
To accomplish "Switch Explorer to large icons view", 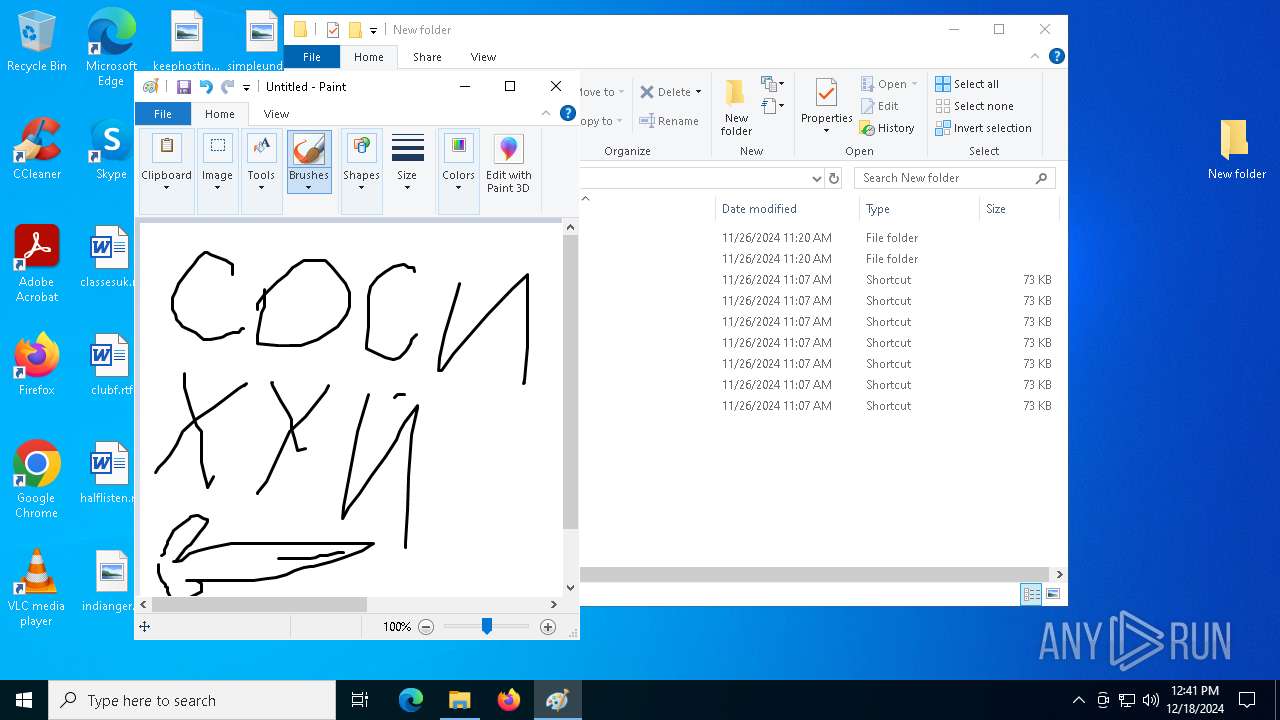I will pyautogui.click(x=1052, y=594).
